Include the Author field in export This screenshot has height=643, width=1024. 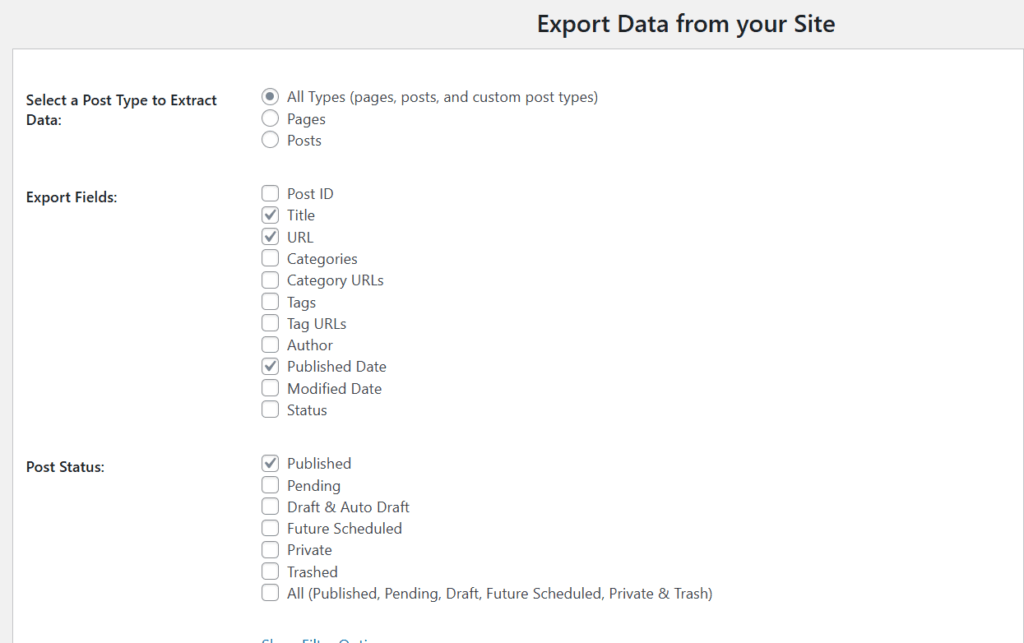click(x=270, y=345)
